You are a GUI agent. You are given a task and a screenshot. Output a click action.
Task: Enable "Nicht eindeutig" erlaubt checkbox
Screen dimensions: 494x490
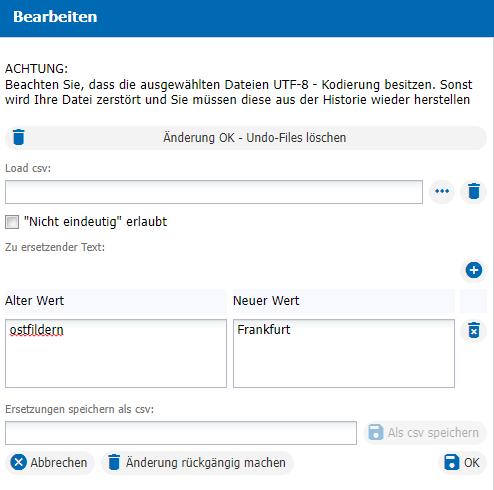(12, 222)
